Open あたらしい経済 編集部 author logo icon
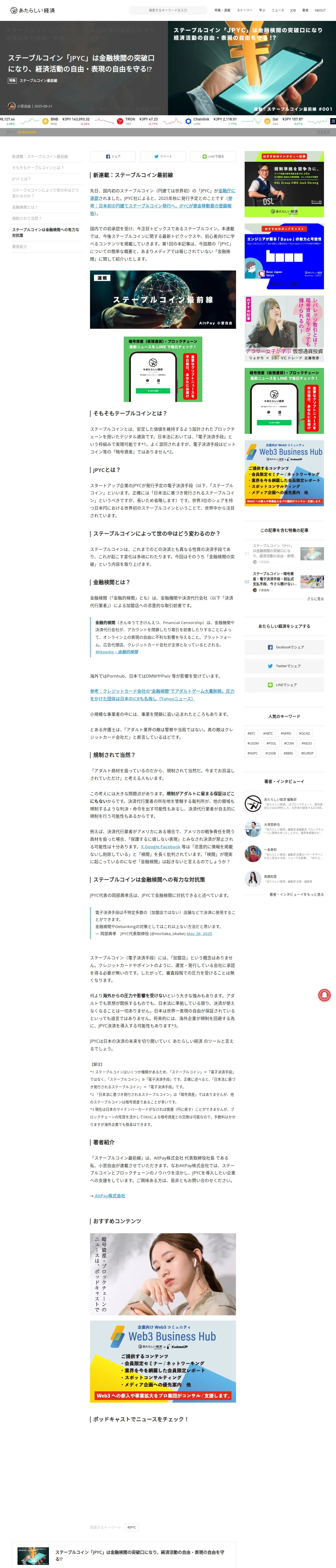This screenshot has width=336, height=1568. tap(253, 804)
